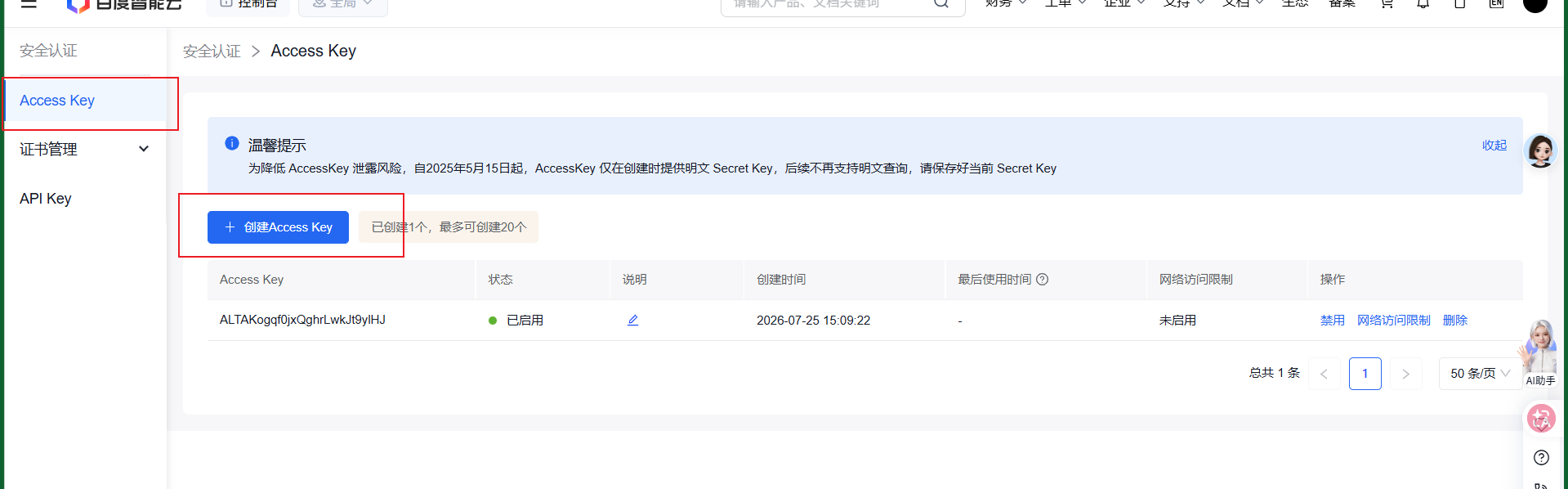
Task: Click the product search input field
Action: [x=827, y=4]
